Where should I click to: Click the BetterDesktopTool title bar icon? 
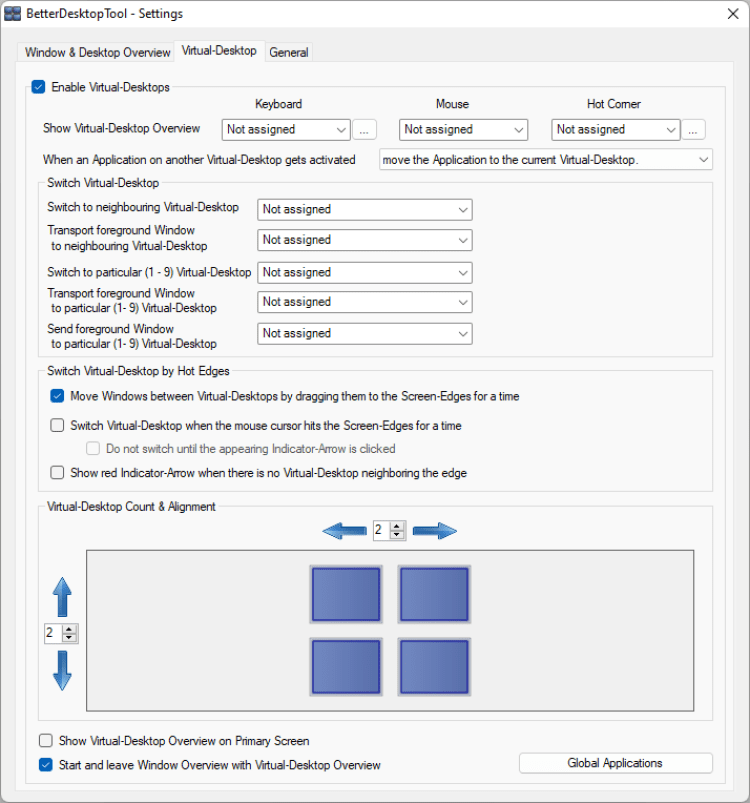12,14
